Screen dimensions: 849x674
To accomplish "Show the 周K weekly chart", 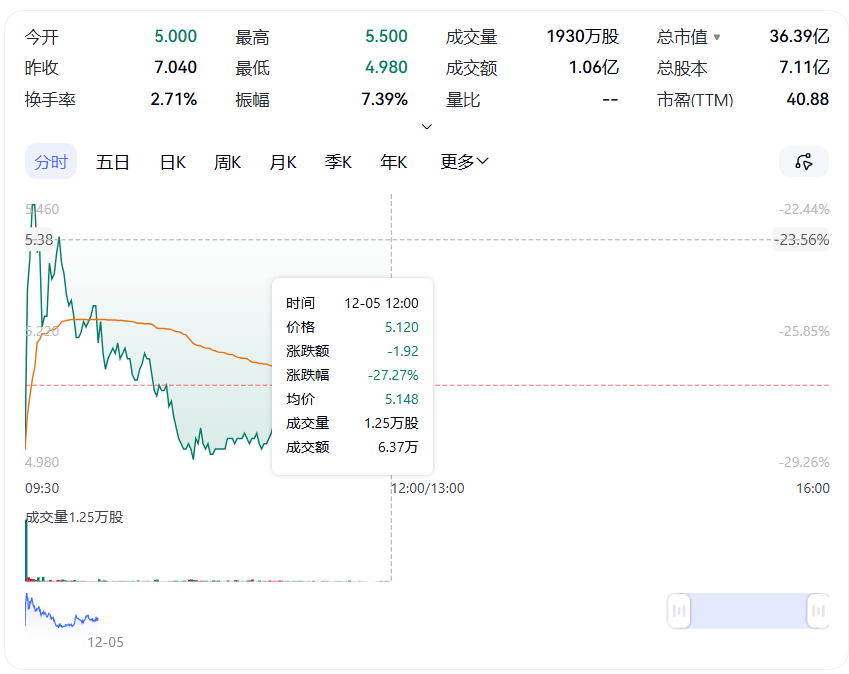I will tap(228, 162).
